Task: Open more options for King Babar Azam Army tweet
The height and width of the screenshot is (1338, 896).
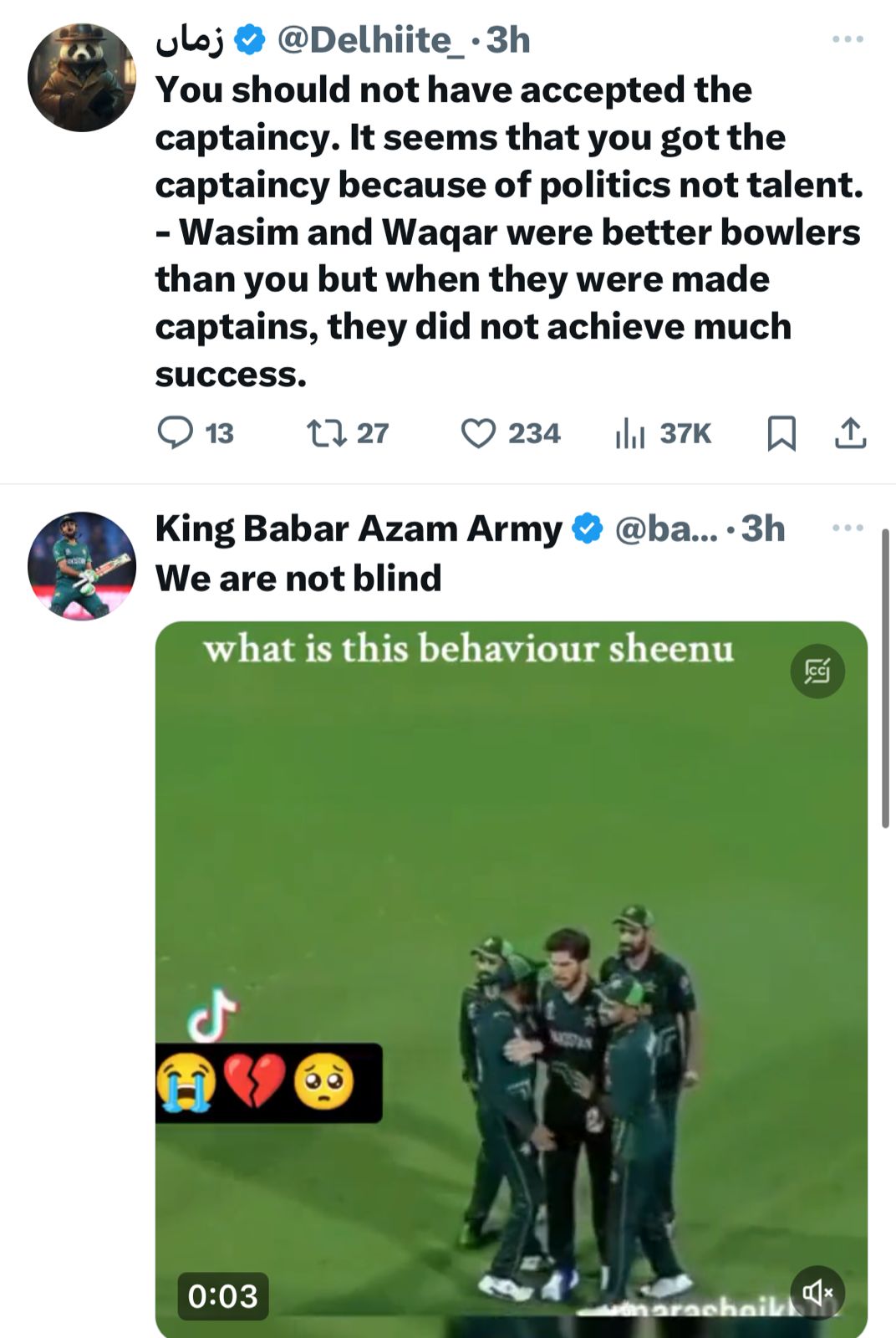Action: [x=848, y=528]
